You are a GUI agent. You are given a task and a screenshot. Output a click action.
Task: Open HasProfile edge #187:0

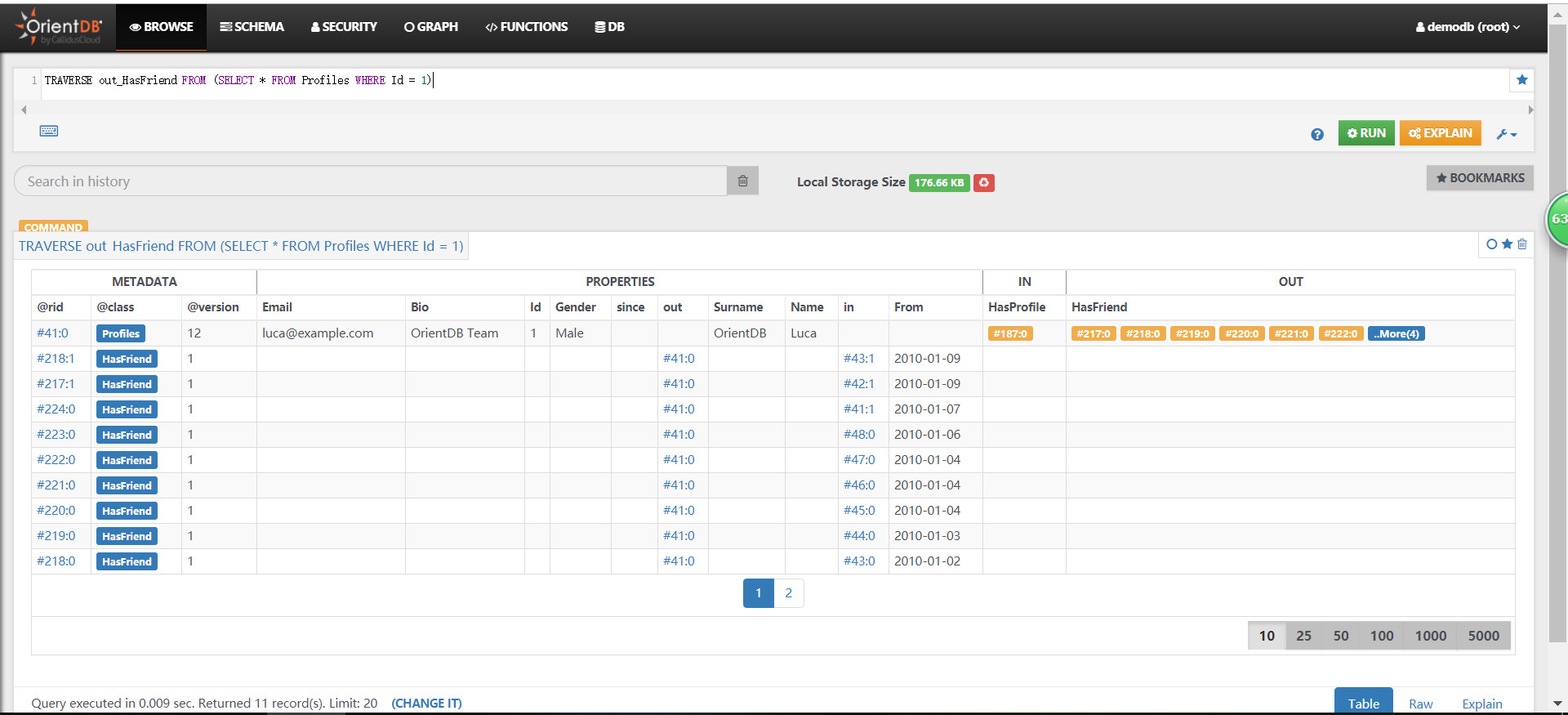click(1010, 333)
